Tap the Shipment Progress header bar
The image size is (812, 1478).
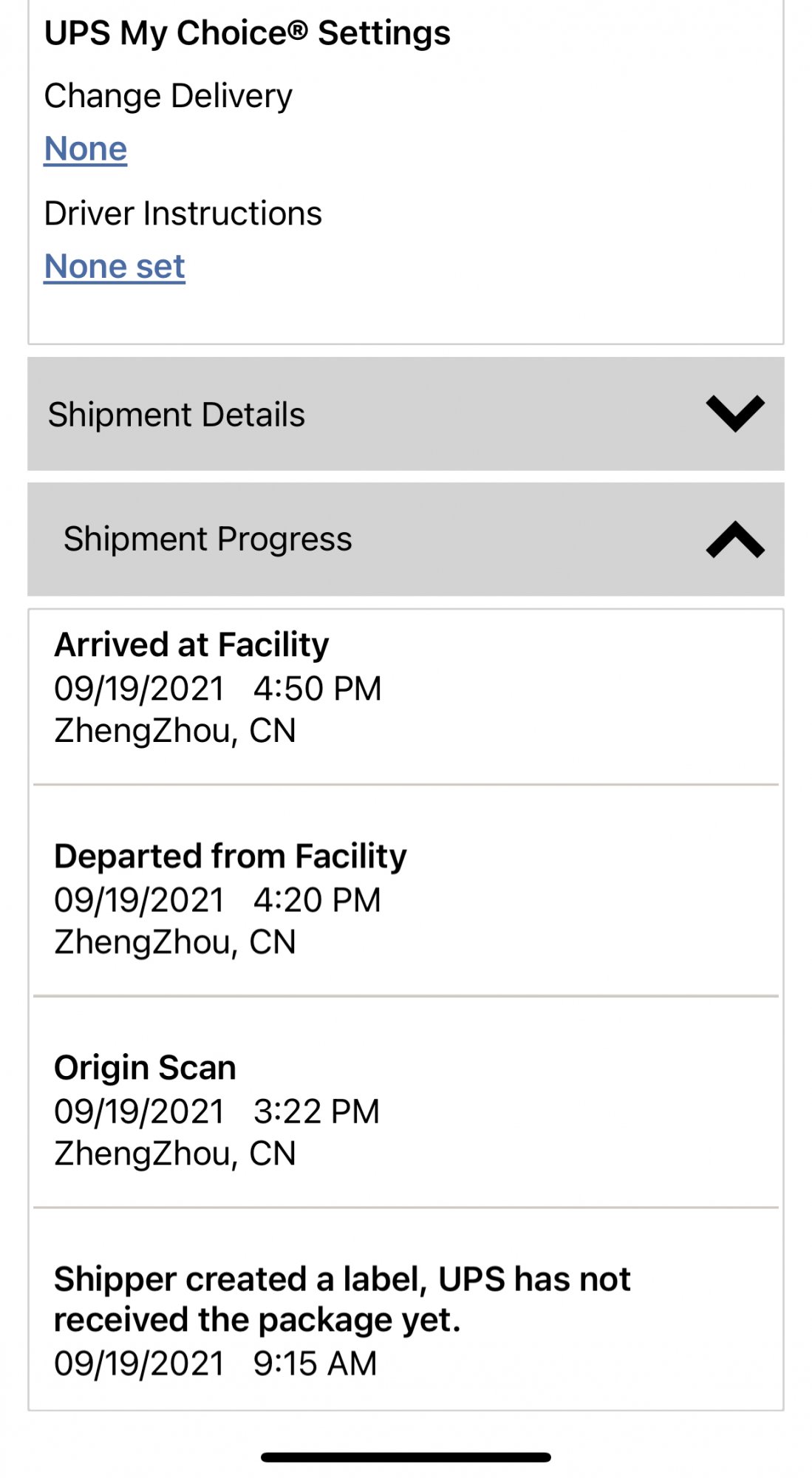coord(406,539)
